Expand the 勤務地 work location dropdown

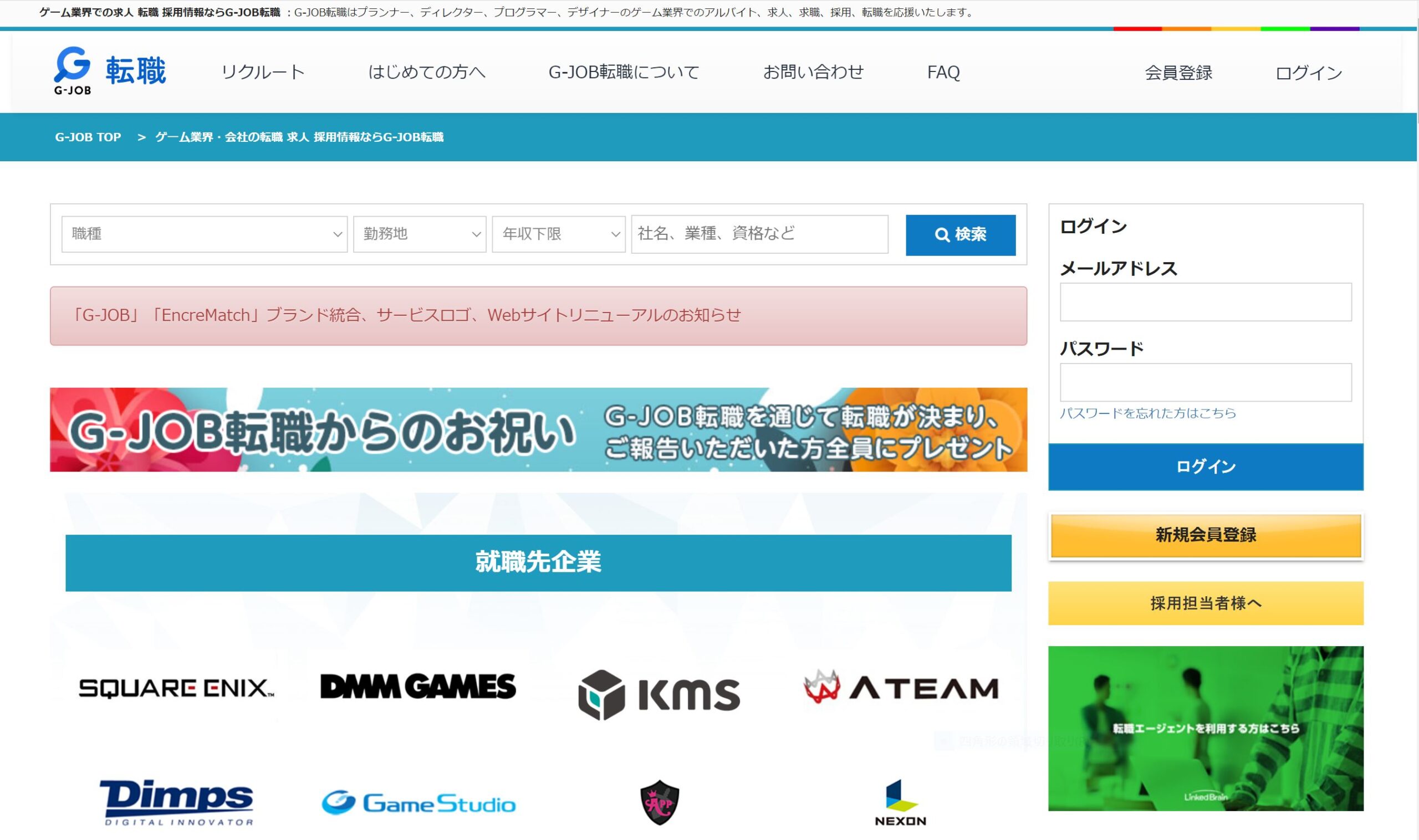(418, 234)
